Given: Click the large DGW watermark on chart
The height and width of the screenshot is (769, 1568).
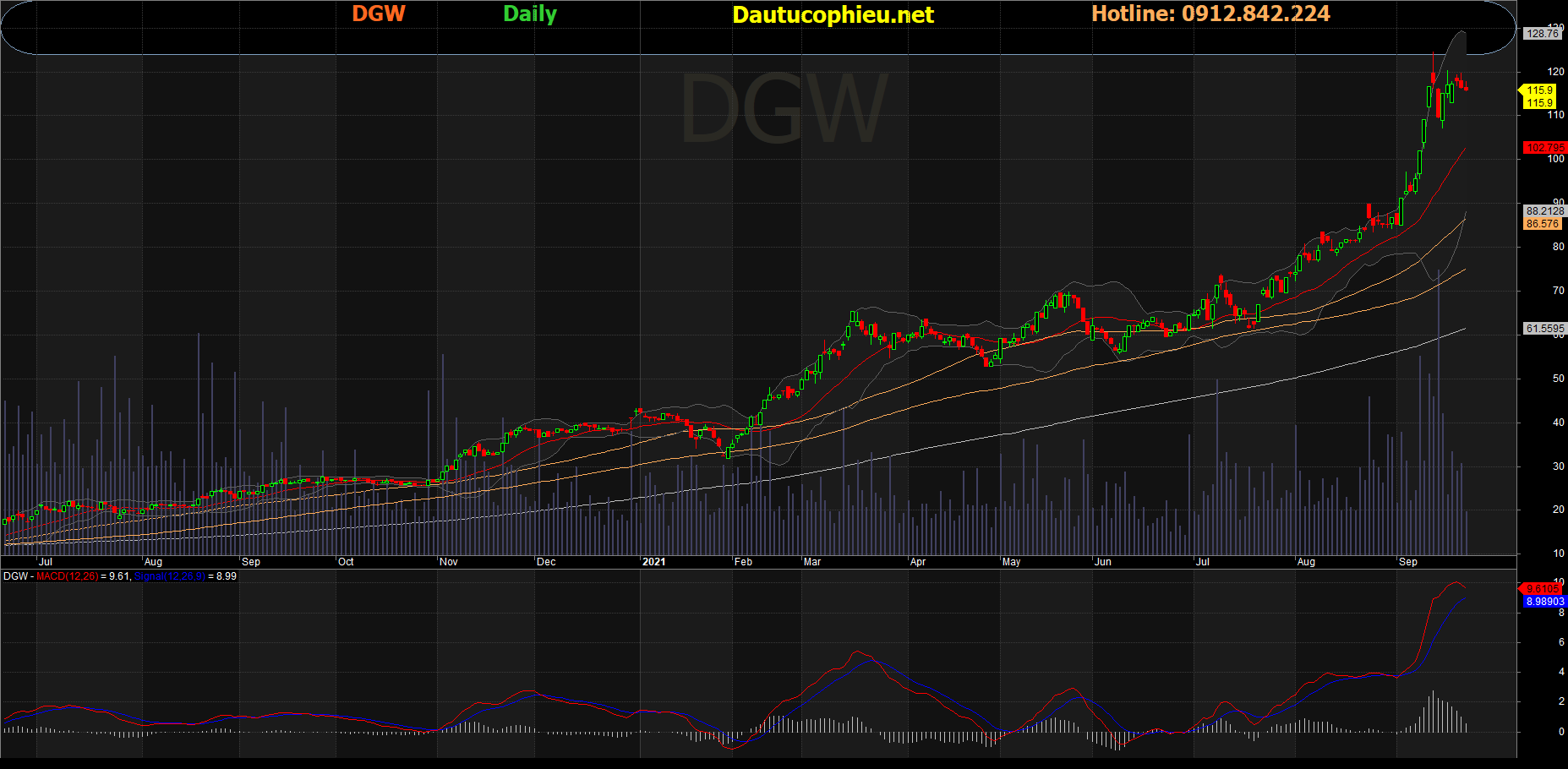Looking at the screenshot, I should tap(784, 110).
